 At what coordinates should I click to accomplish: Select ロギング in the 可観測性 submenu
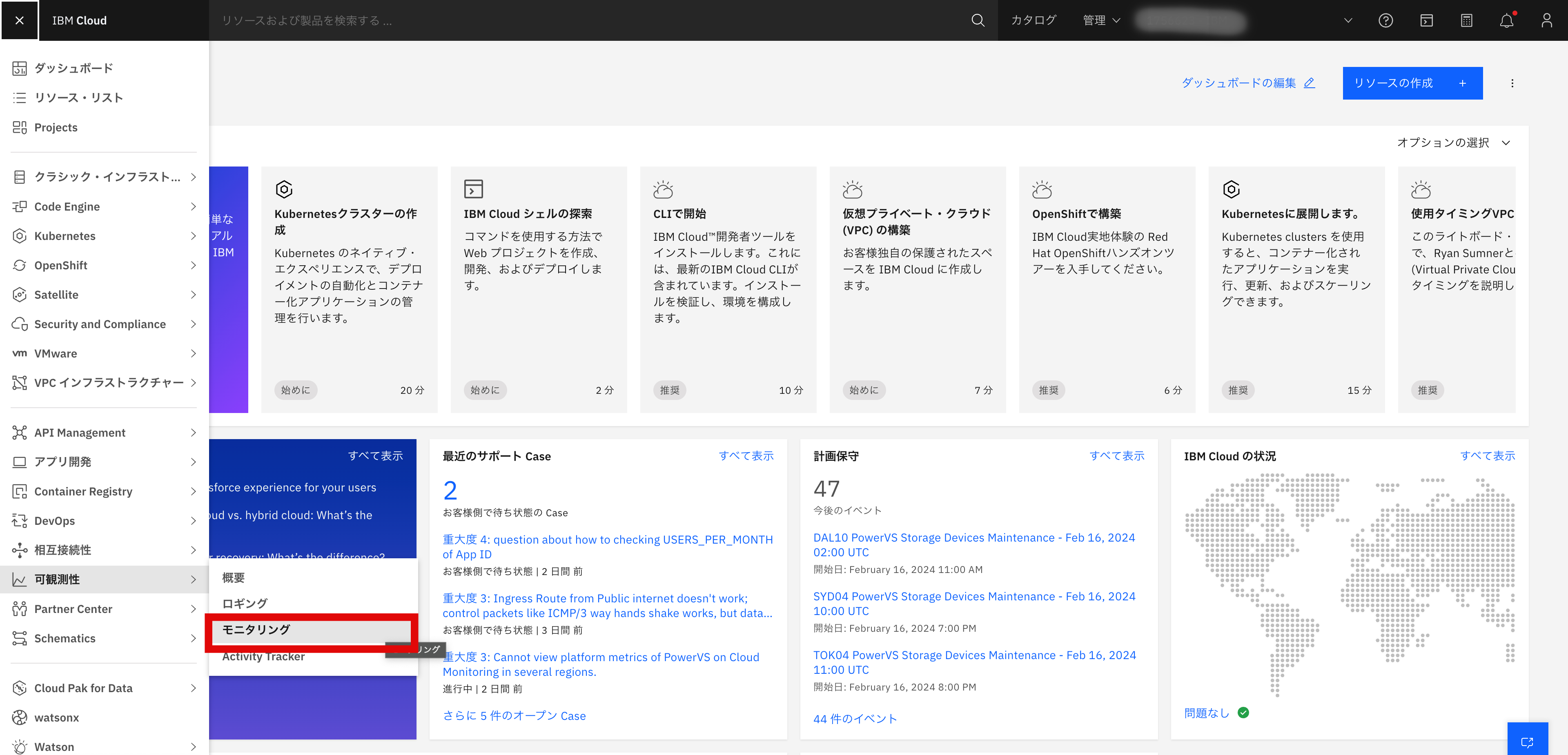[244, 603]
